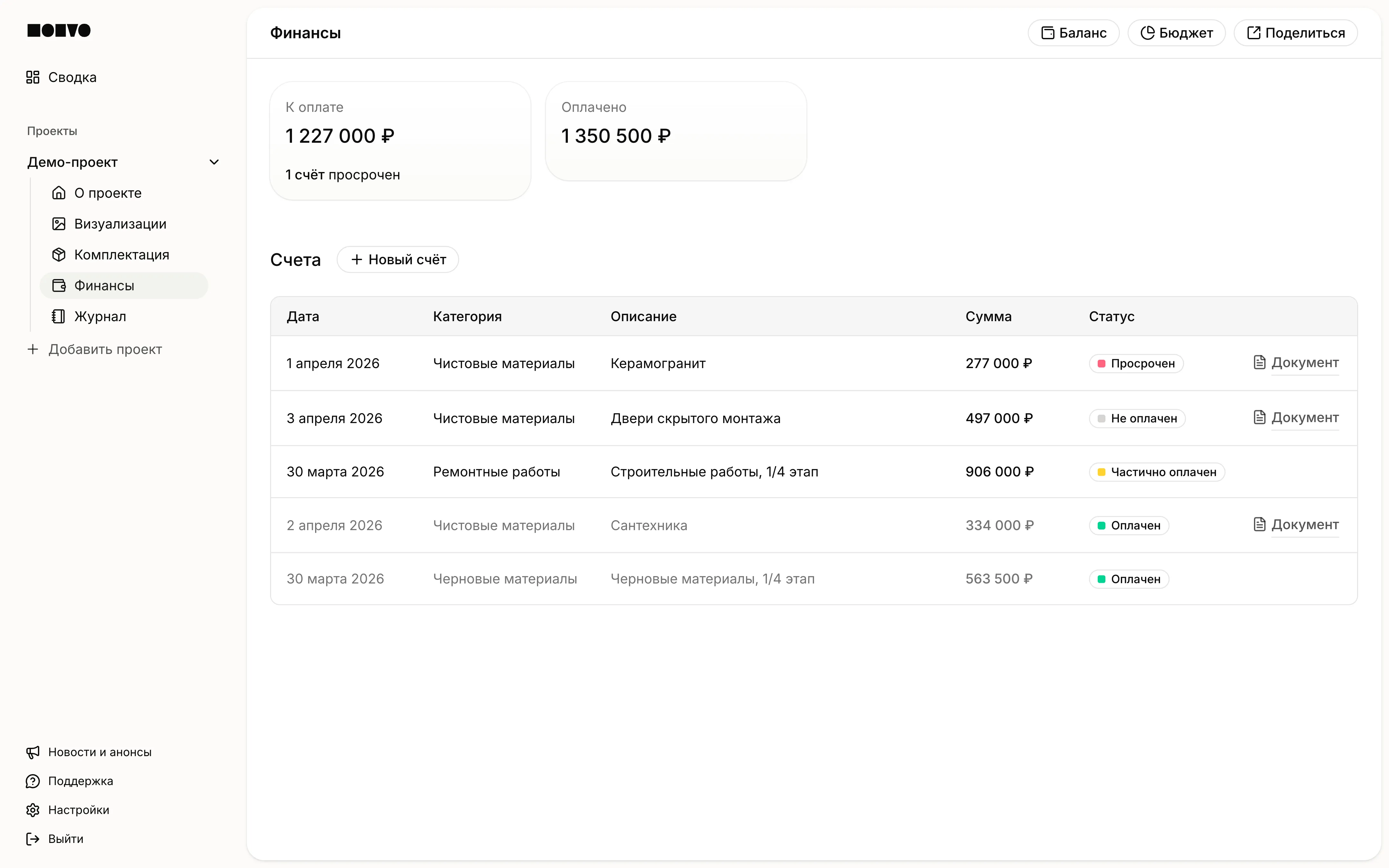This screenshot has width=1389, height=868.
Task: Open Документ link for Сантехника
Action: 1305,525
